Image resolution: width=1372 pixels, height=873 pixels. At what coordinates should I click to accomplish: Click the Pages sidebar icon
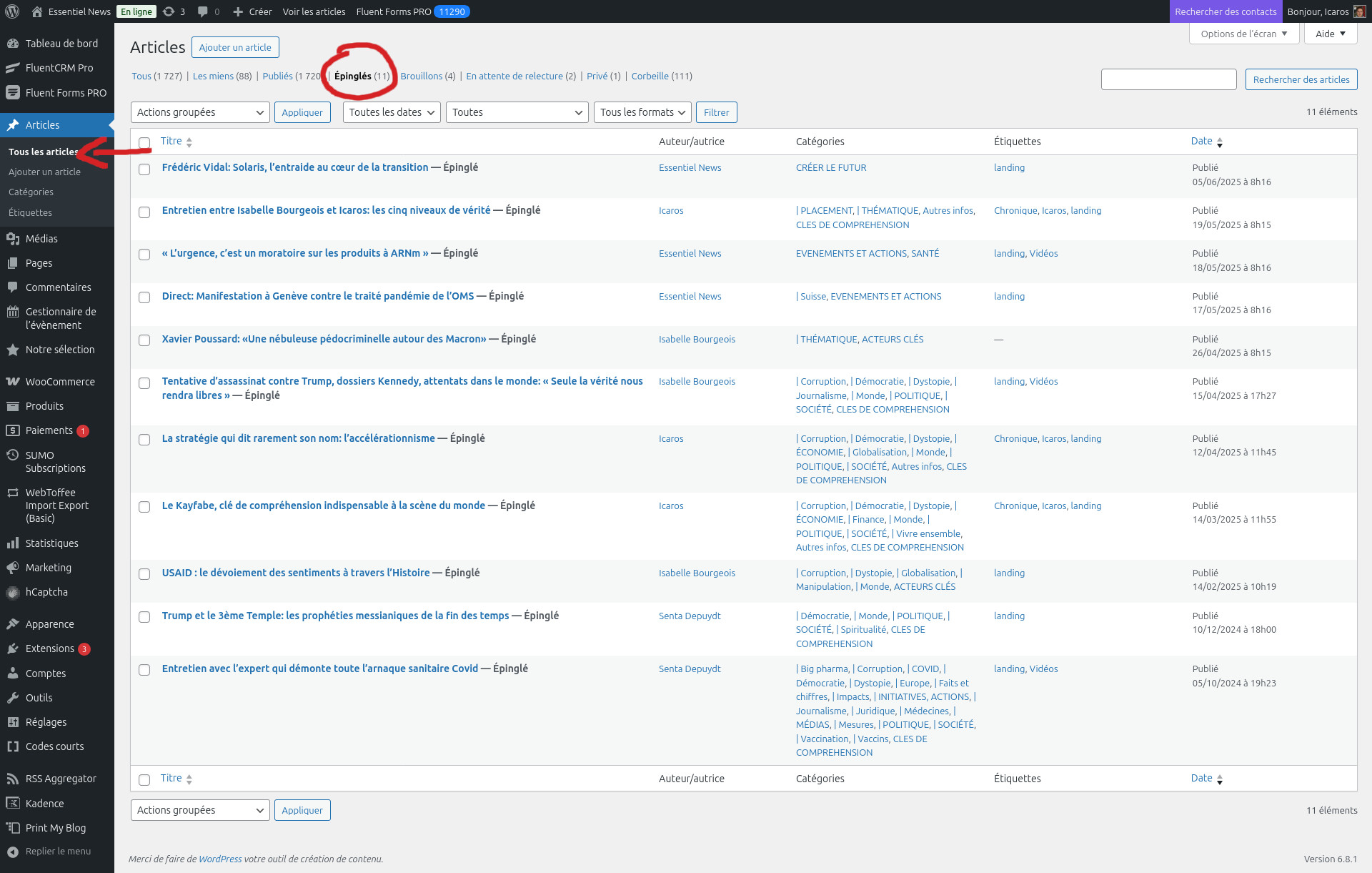(x=12, y=263)
